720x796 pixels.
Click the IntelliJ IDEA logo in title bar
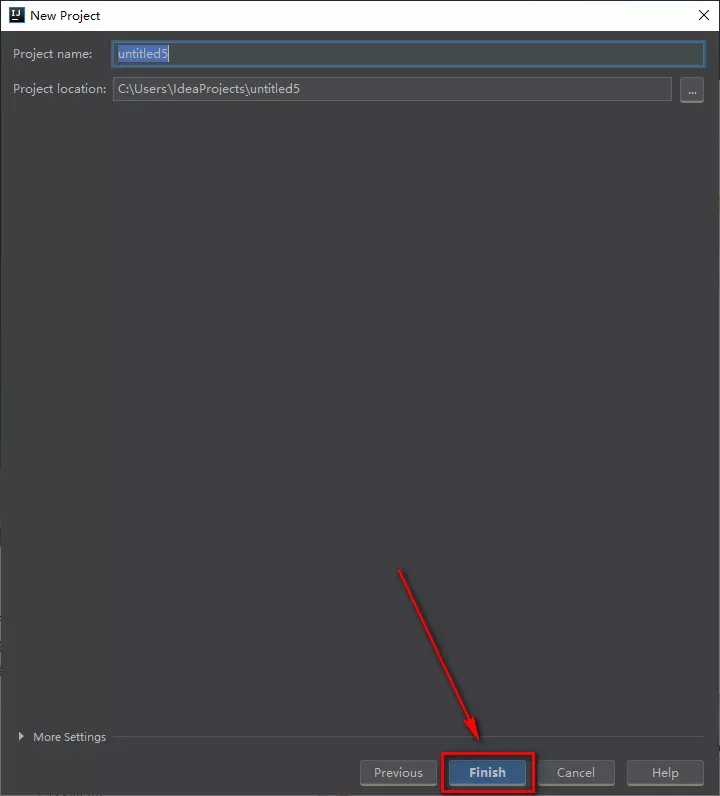point(16,15)
